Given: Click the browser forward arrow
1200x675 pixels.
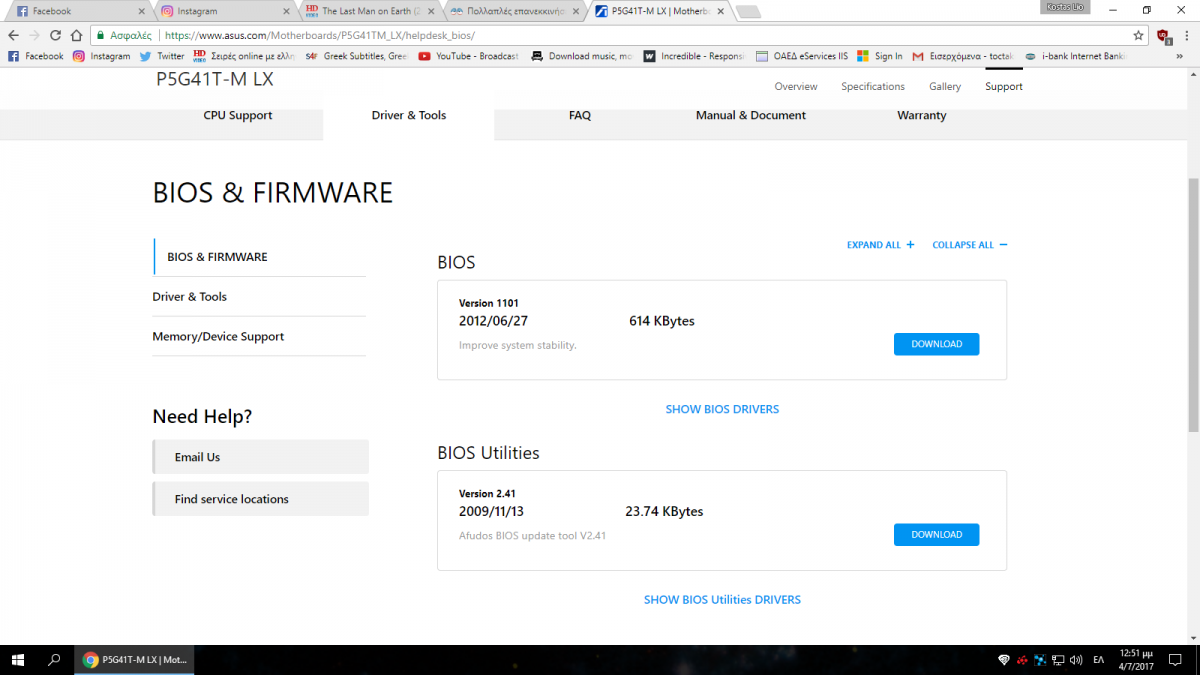Looking at the screenshot, I should 34,35.
